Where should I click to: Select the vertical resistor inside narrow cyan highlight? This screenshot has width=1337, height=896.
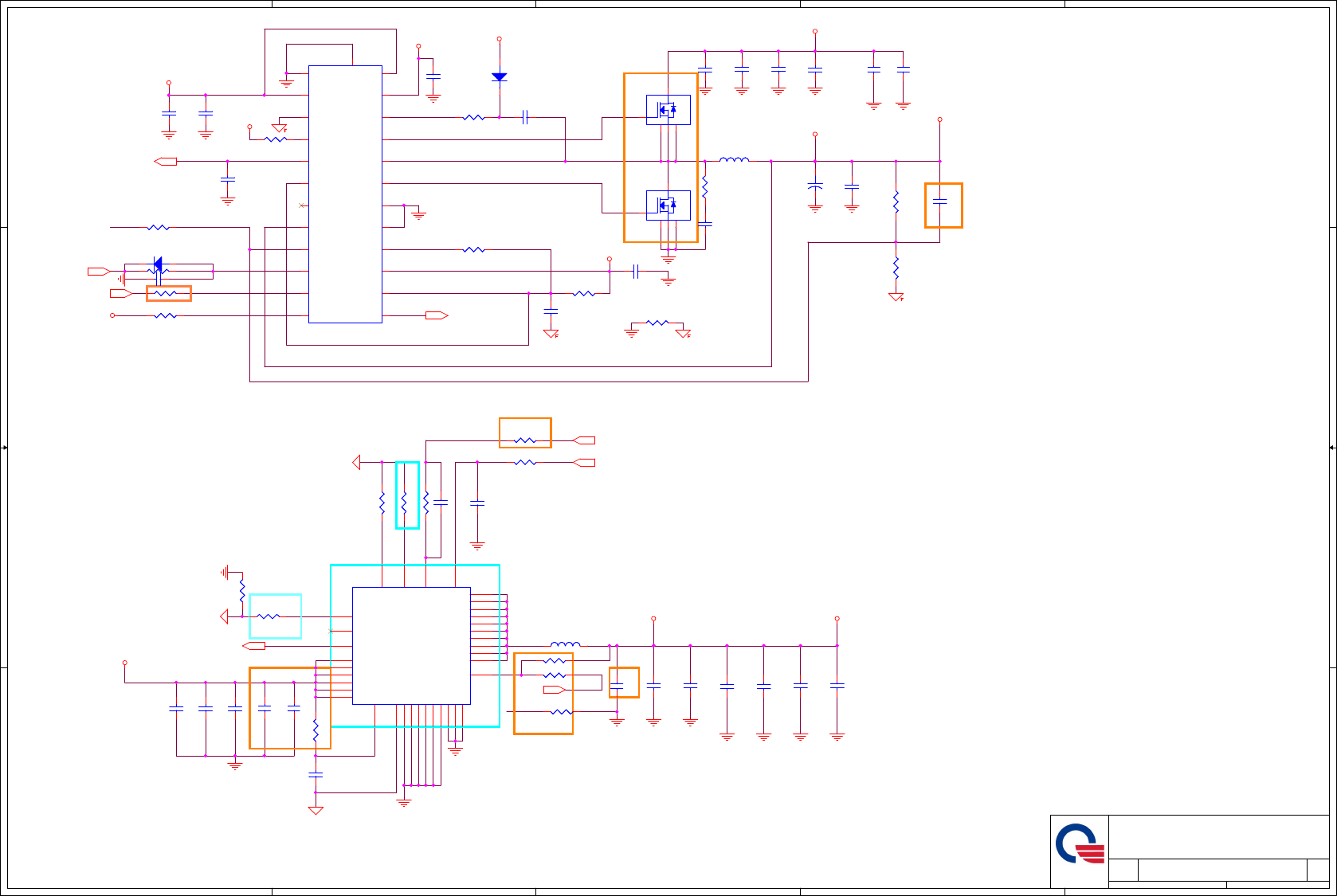(x=404, y=503)
